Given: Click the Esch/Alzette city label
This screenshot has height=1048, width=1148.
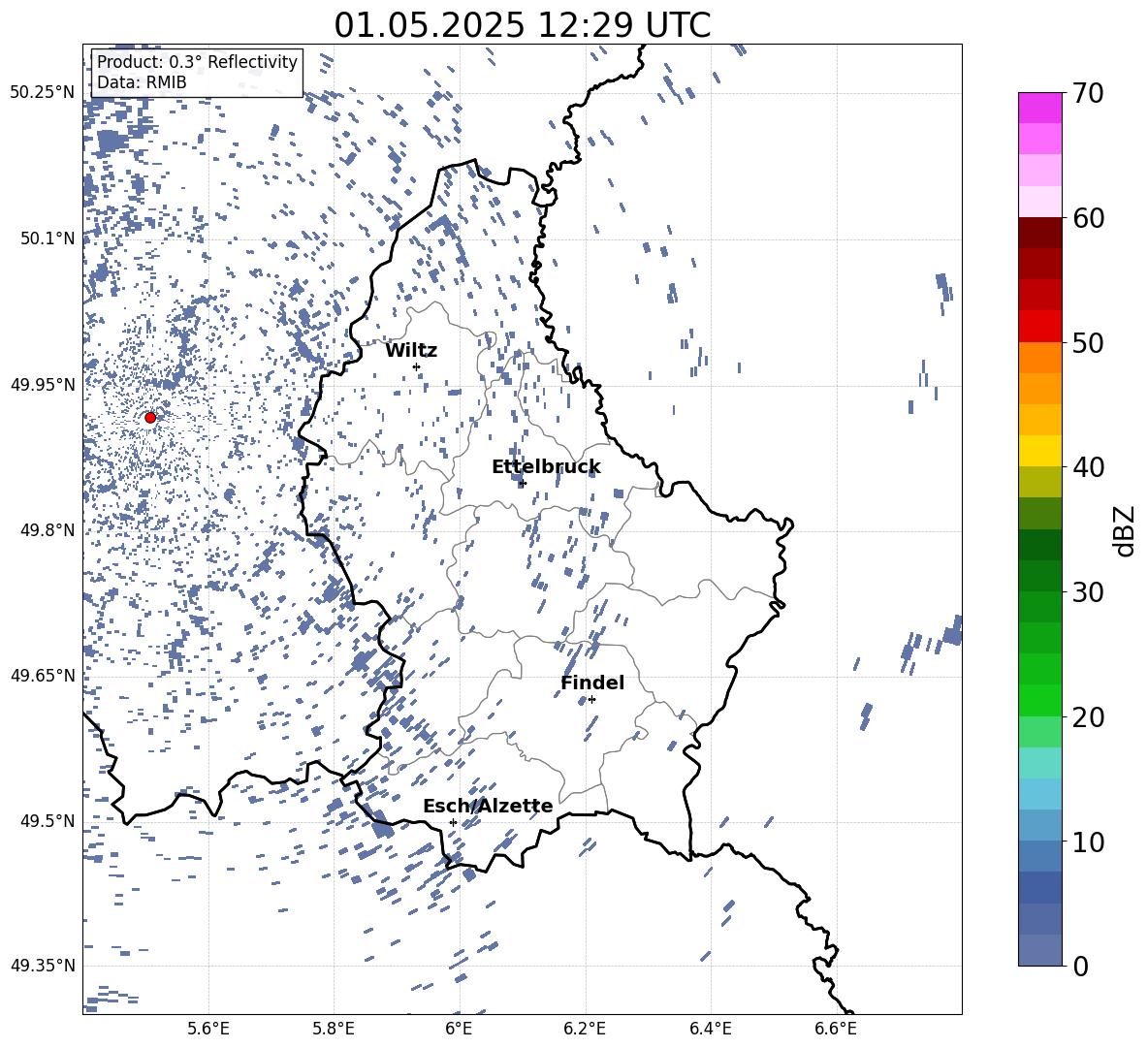Looking at the screenshot, I should pyautogui.click(x=488, y=806).
